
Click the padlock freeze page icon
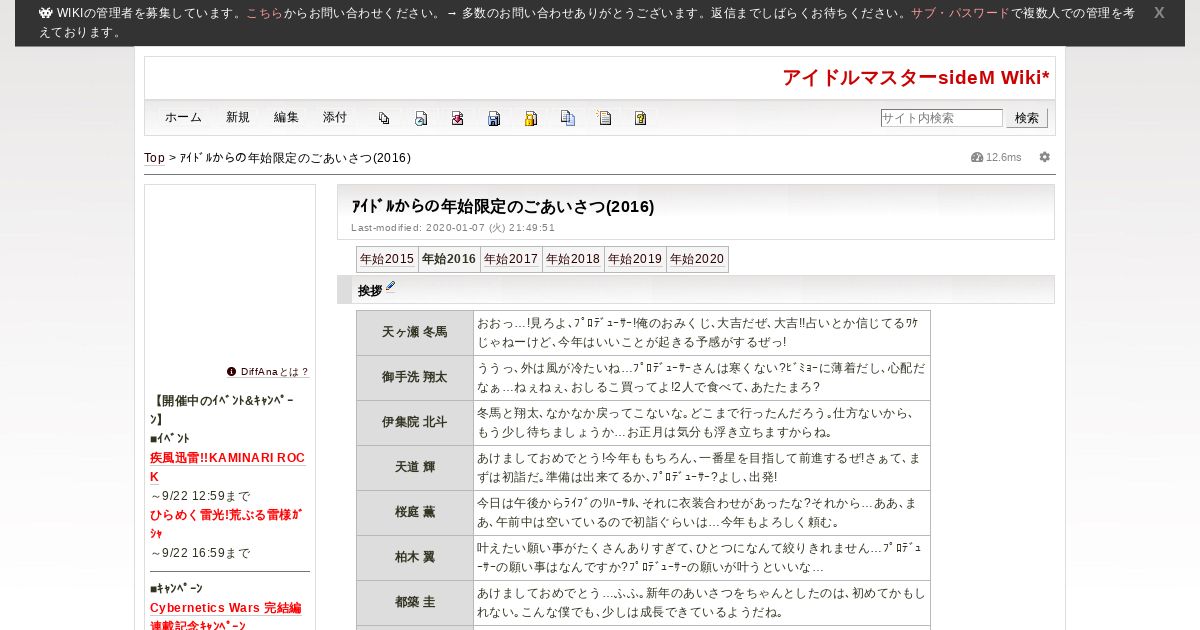click(x=531, y=118)
